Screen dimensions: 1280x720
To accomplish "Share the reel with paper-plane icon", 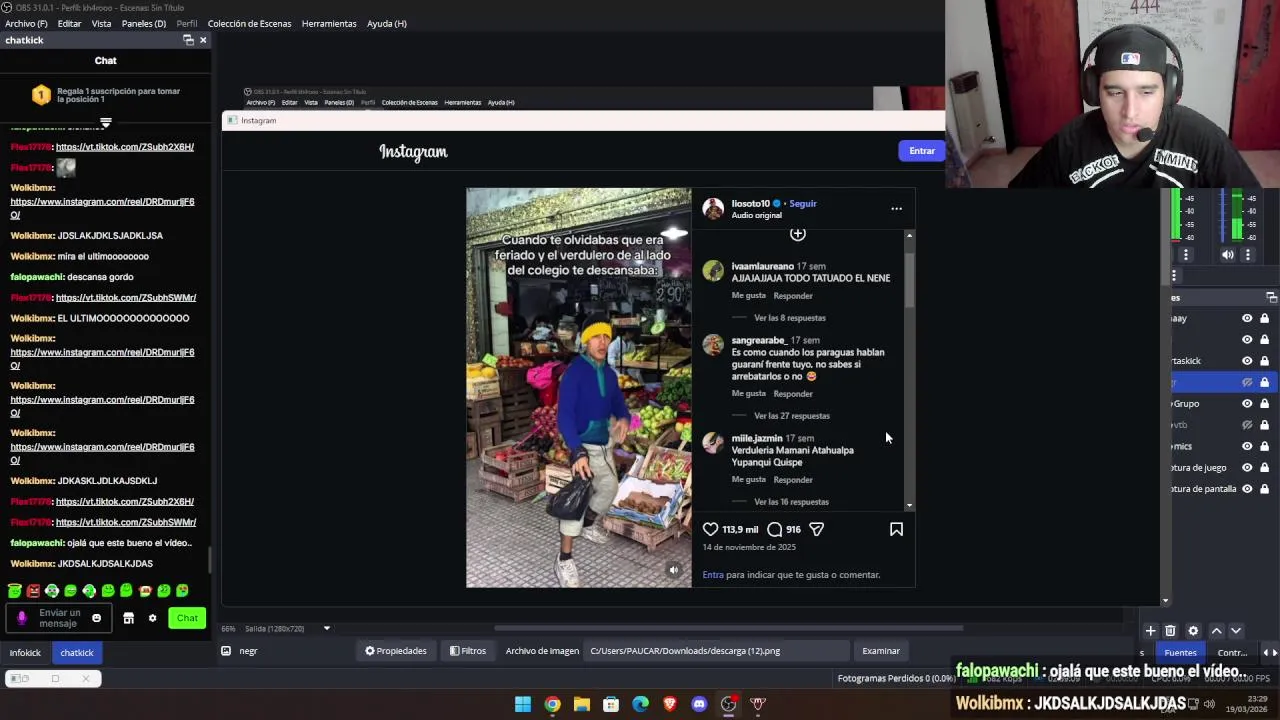I will [x=817, y=529].
